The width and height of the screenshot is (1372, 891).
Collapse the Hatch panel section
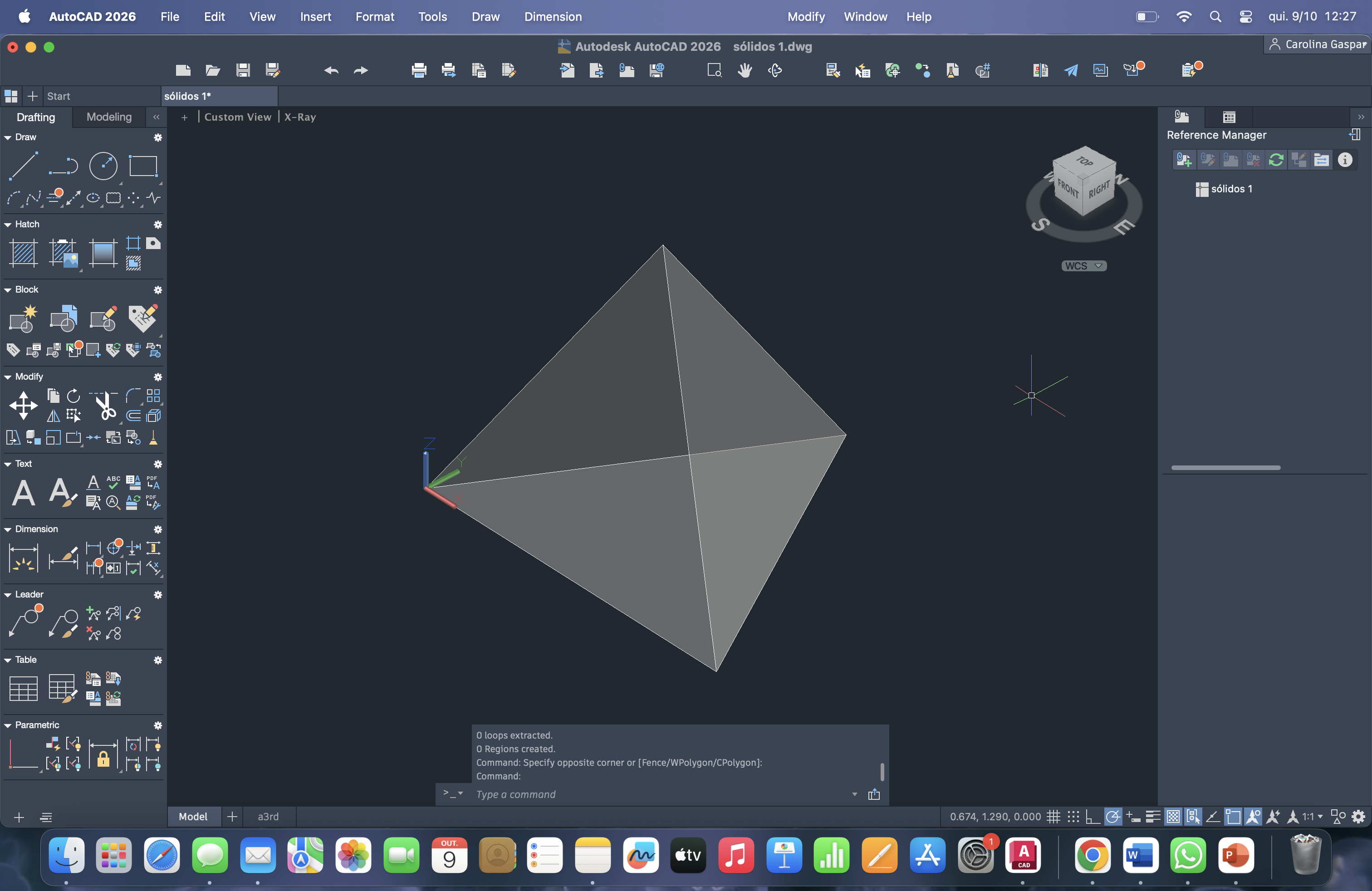[8, 224]
